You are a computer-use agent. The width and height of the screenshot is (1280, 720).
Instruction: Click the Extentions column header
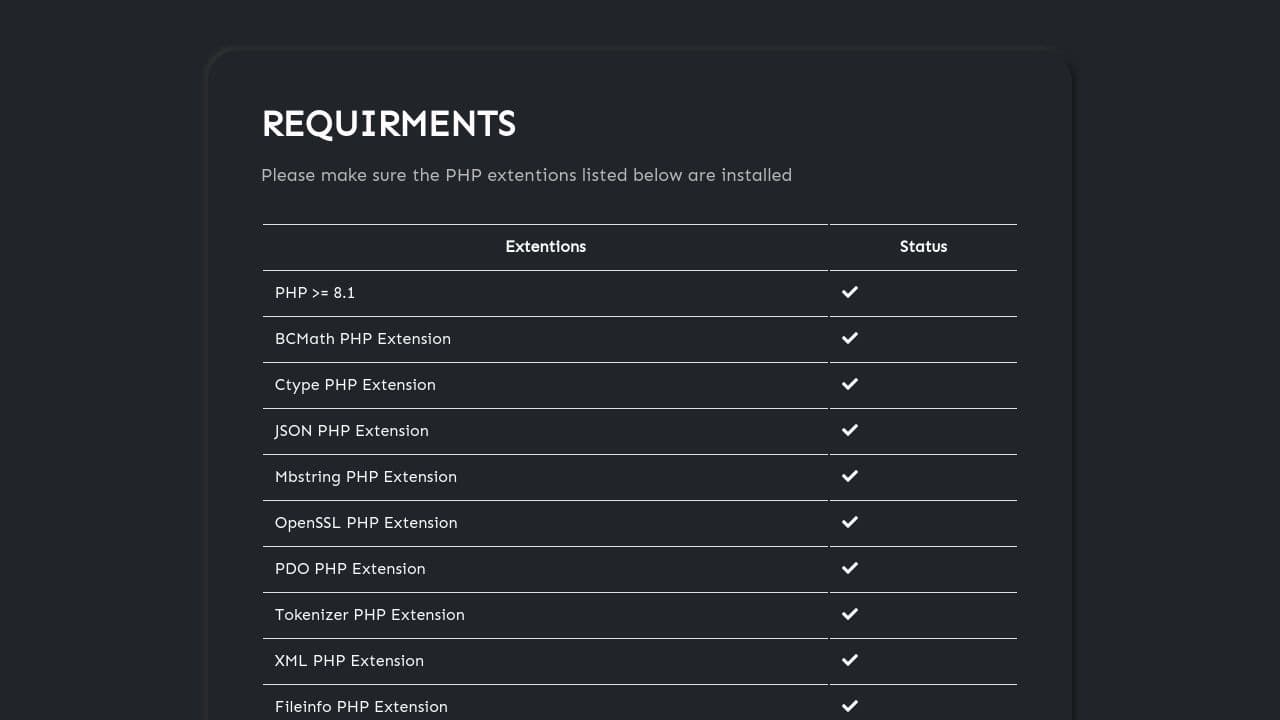pyautogui.click(x=545, y=246)
